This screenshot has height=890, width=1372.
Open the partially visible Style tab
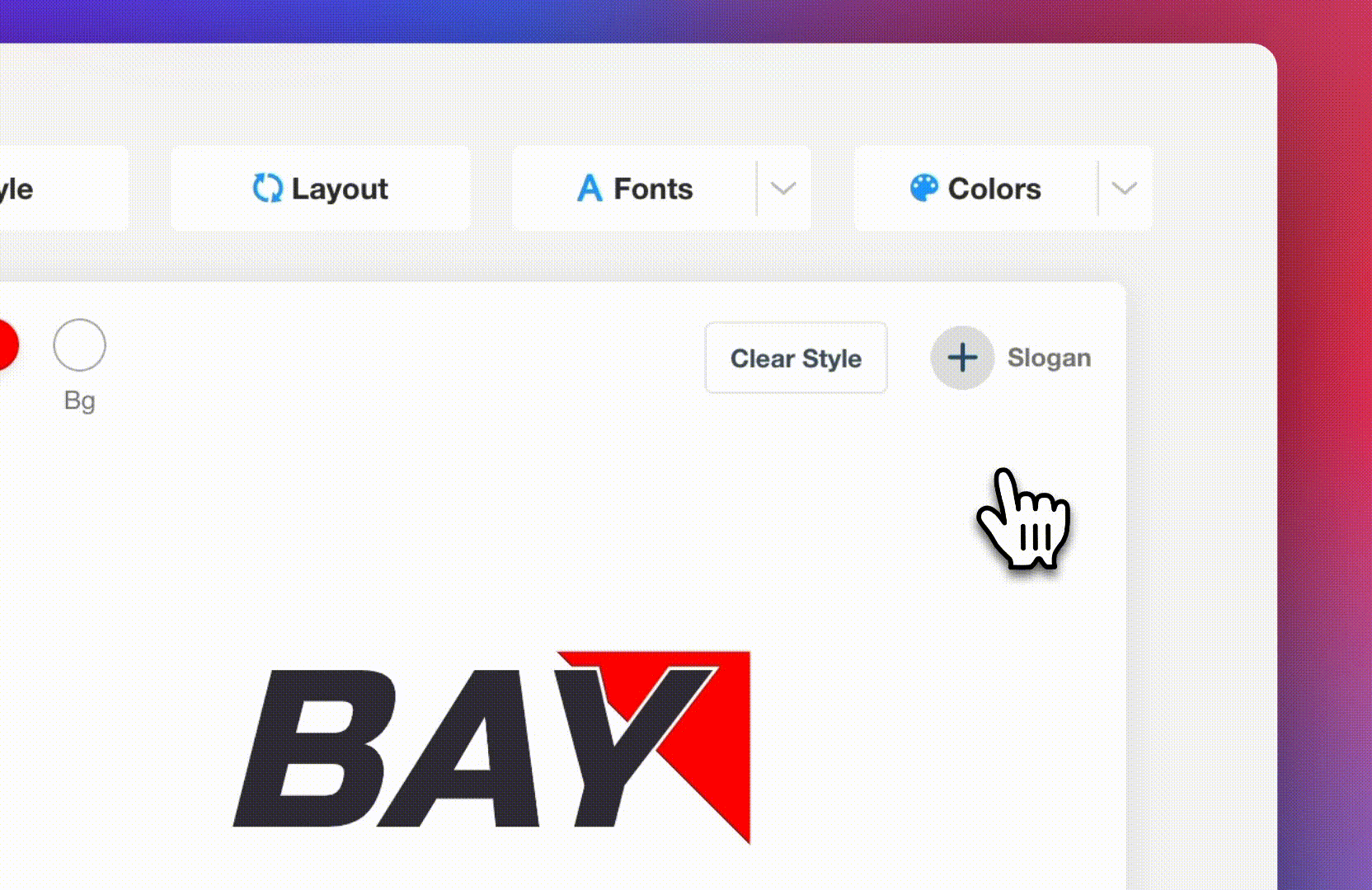pos(63,188)
